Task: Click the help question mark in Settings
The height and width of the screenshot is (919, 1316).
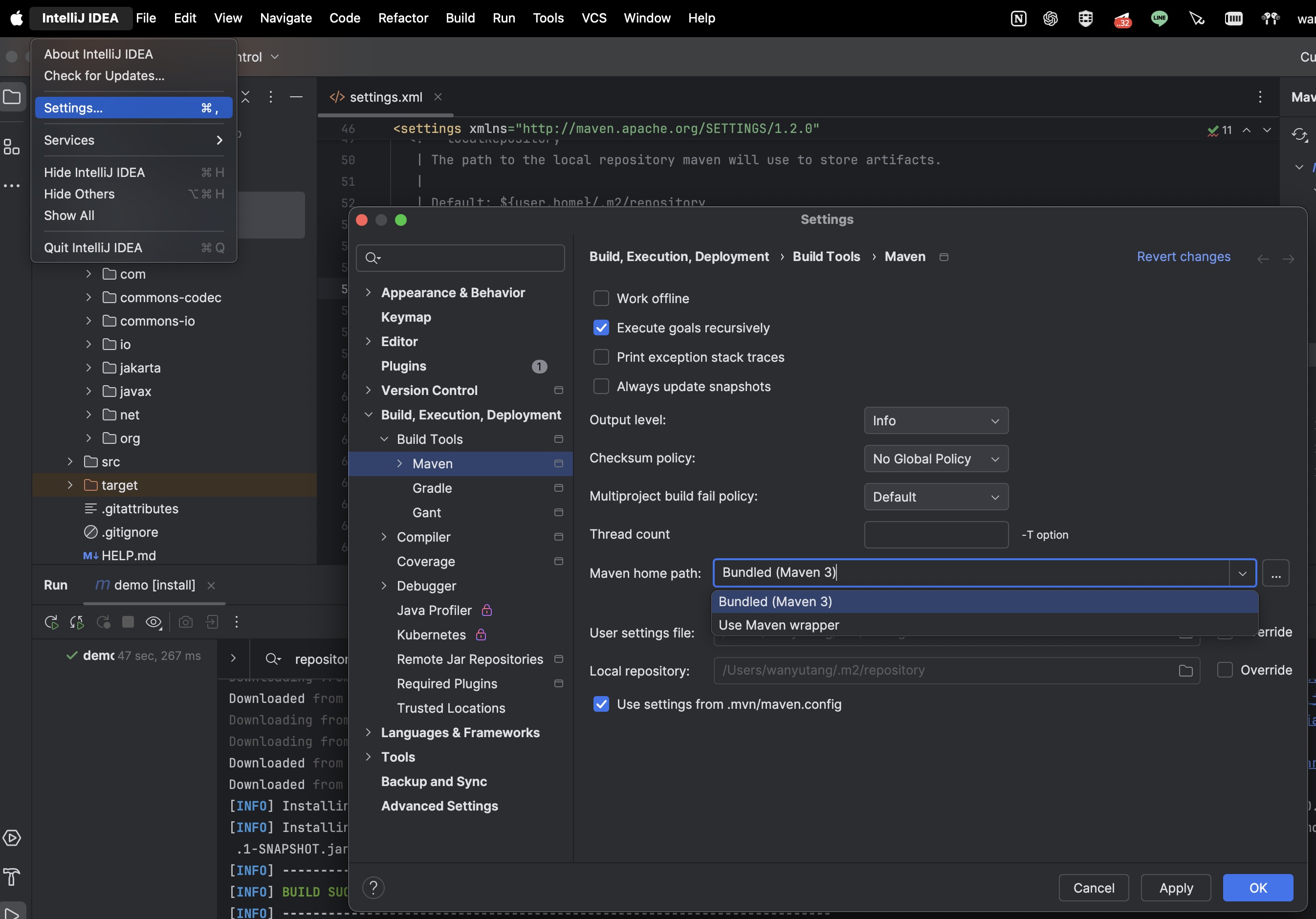Action: [373, 887]
